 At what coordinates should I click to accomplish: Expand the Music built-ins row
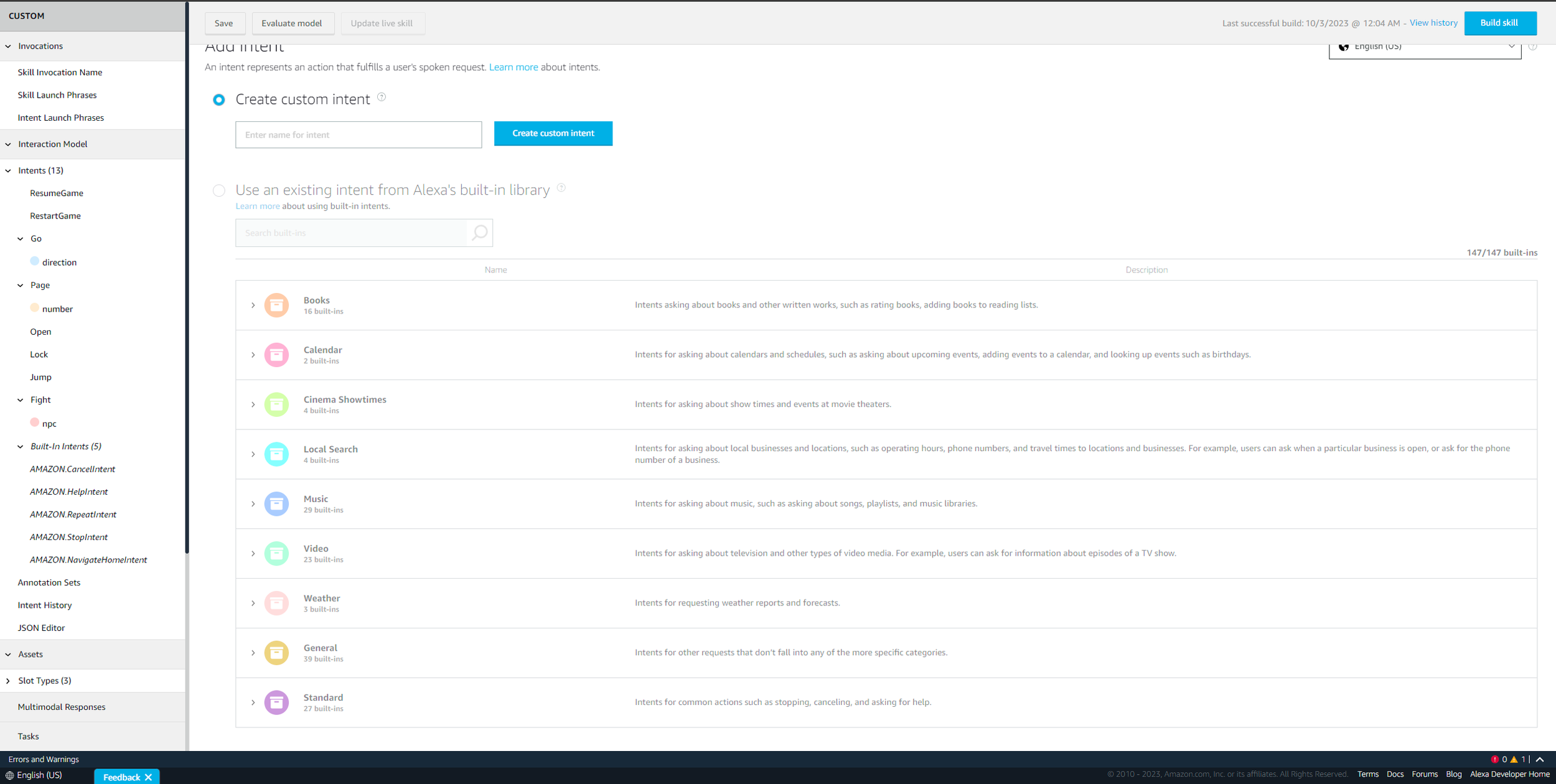(253, 503)
